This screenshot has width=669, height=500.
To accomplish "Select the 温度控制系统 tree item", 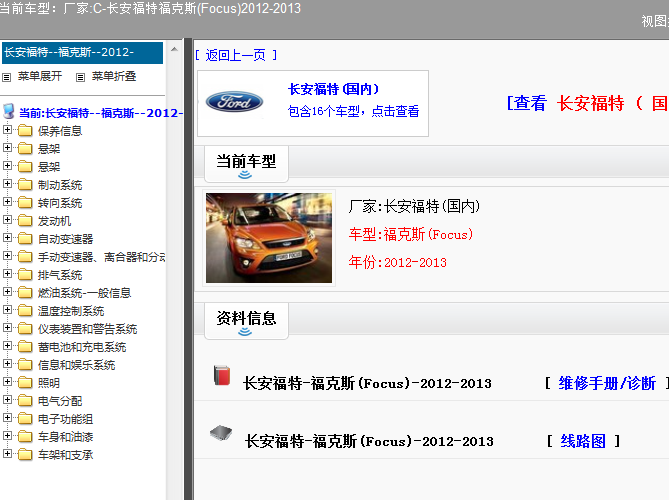I will tap(71, 311).
